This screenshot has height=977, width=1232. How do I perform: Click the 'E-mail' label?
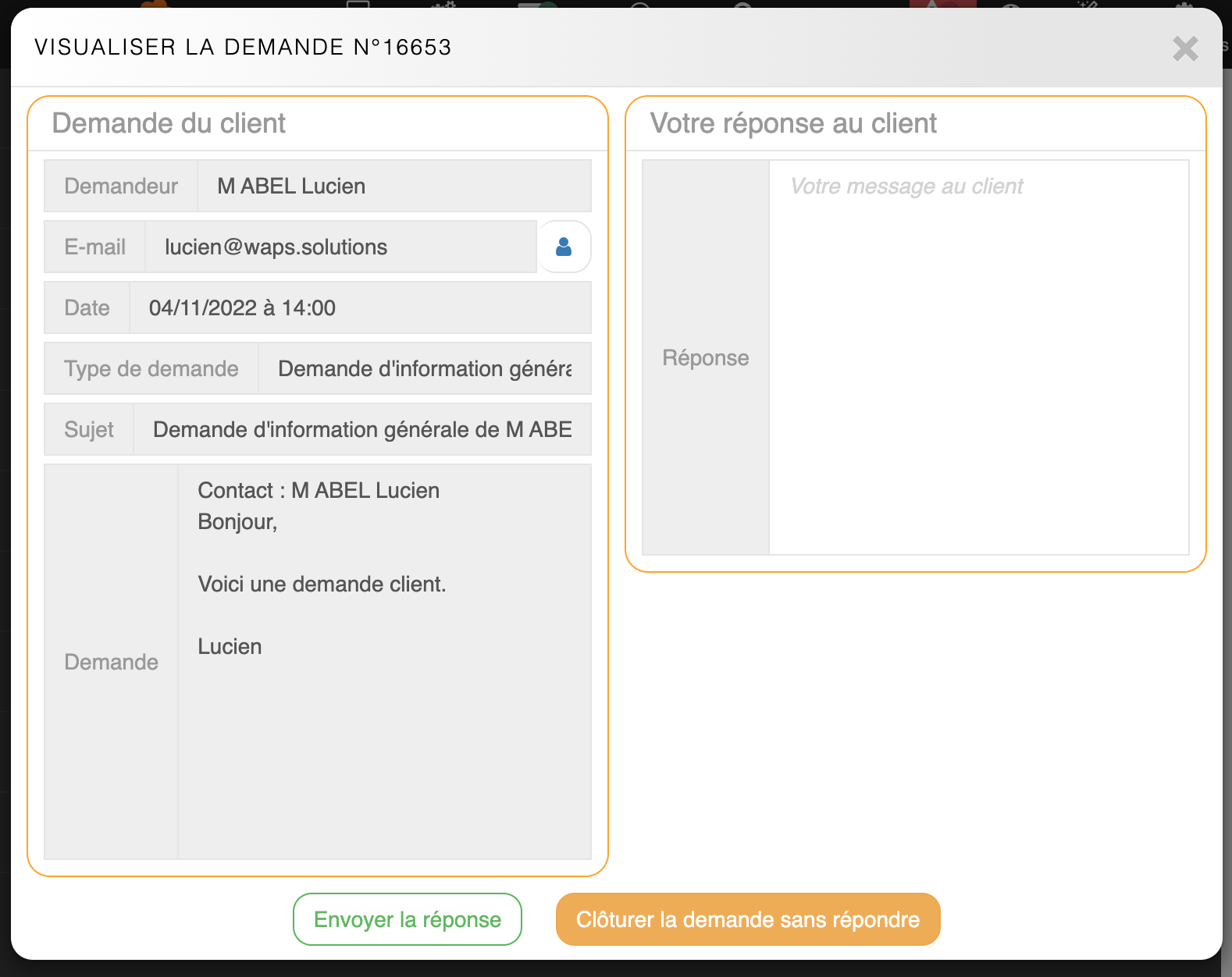[x=94, y=247]
